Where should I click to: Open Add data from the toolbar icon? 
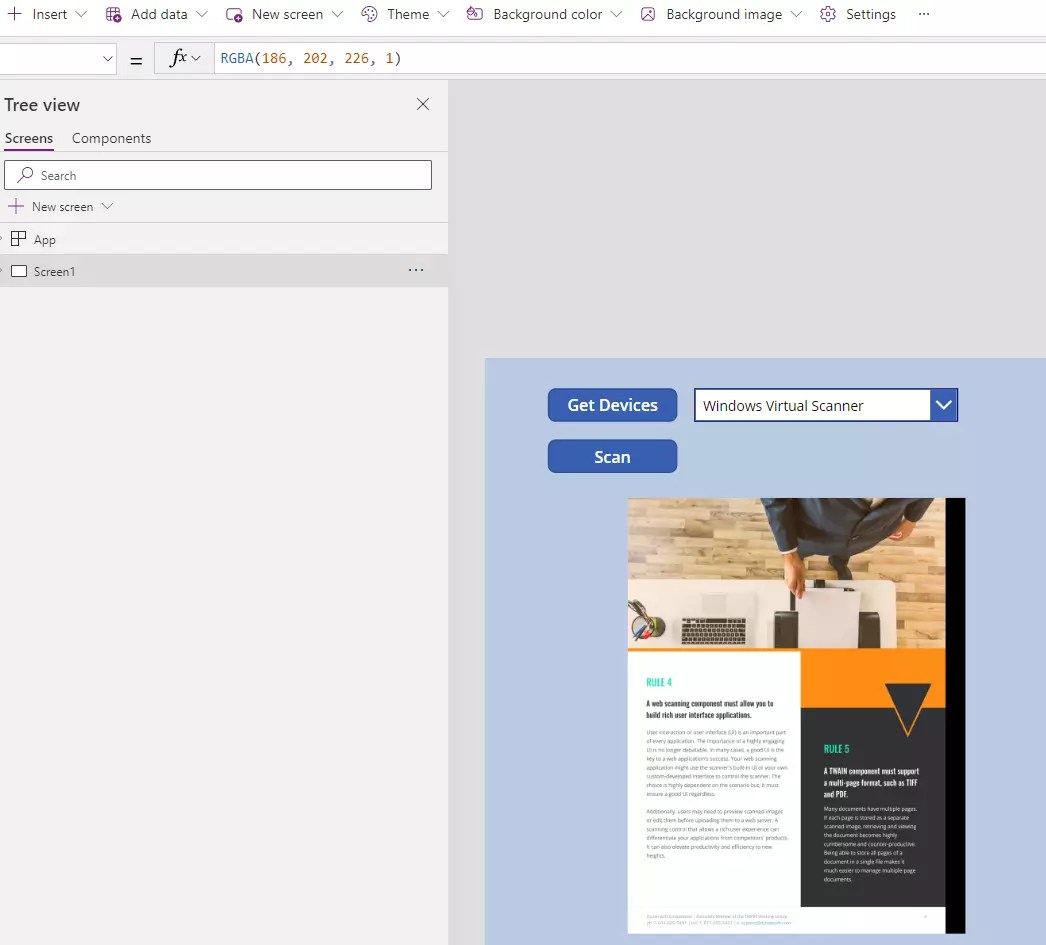(x=114, y=14)
